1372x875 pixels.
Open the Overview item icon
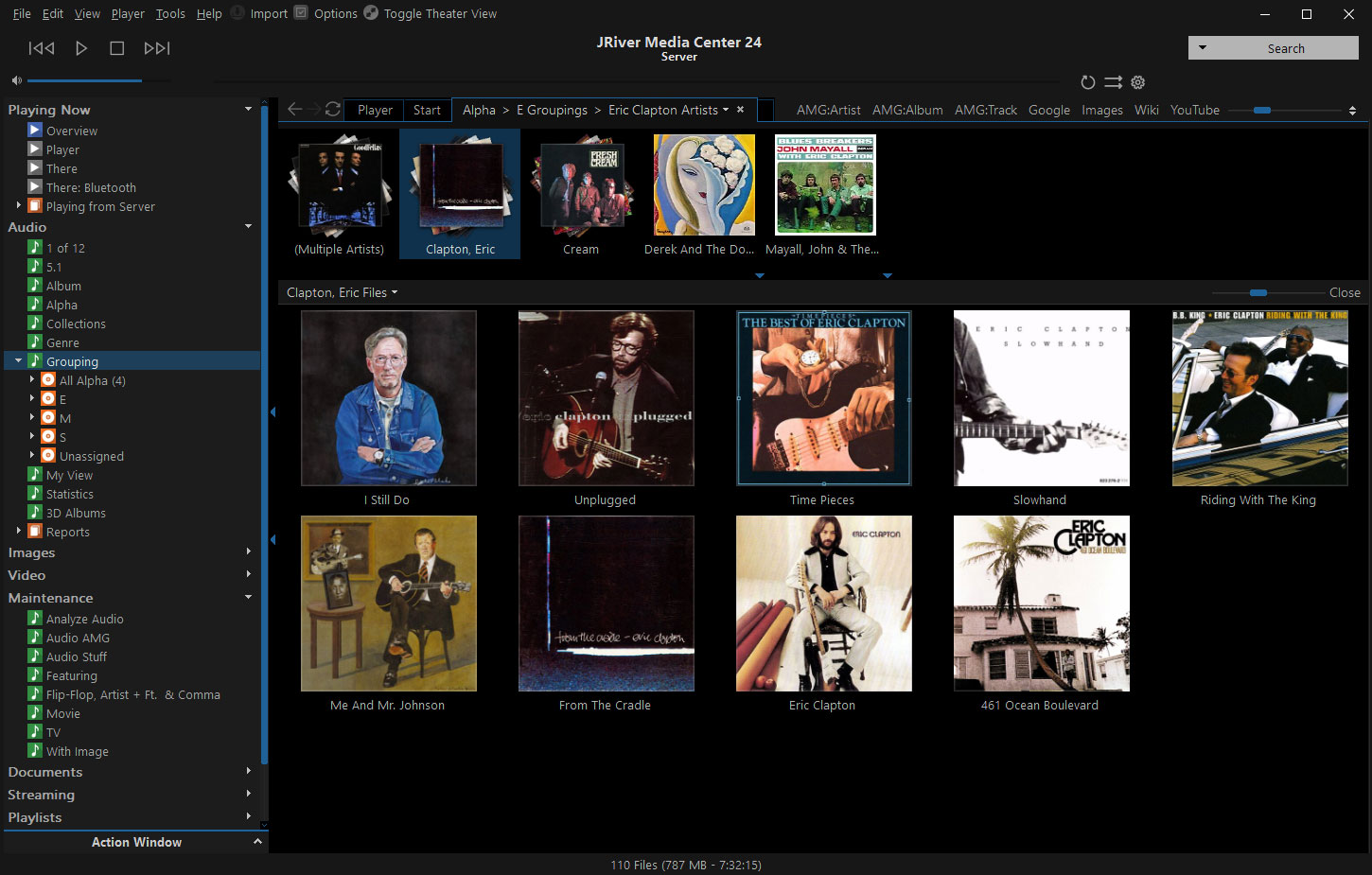coord(35,130)
